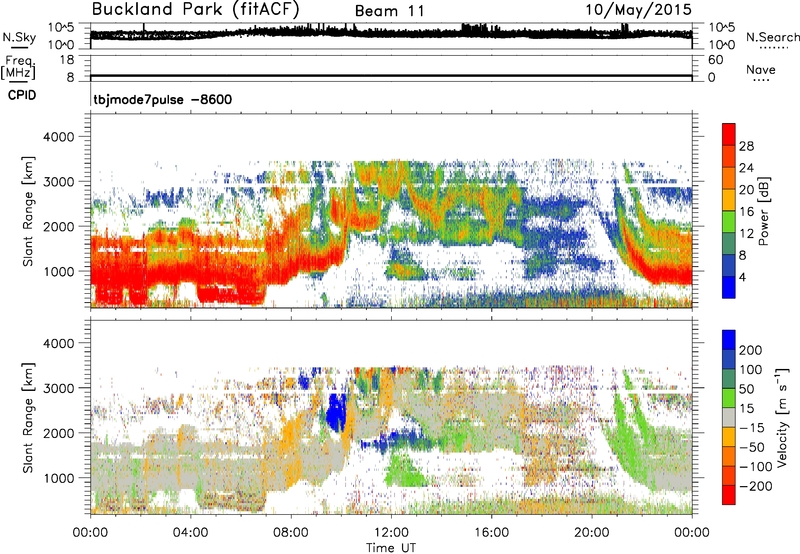Click the '20:00' time axis label
Viewport: 800px width, 554px height.
(x=592, y=533)
